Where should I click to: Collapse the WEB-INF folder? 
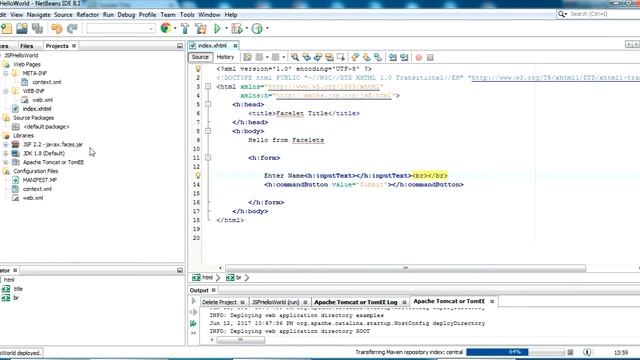[6, 91]
